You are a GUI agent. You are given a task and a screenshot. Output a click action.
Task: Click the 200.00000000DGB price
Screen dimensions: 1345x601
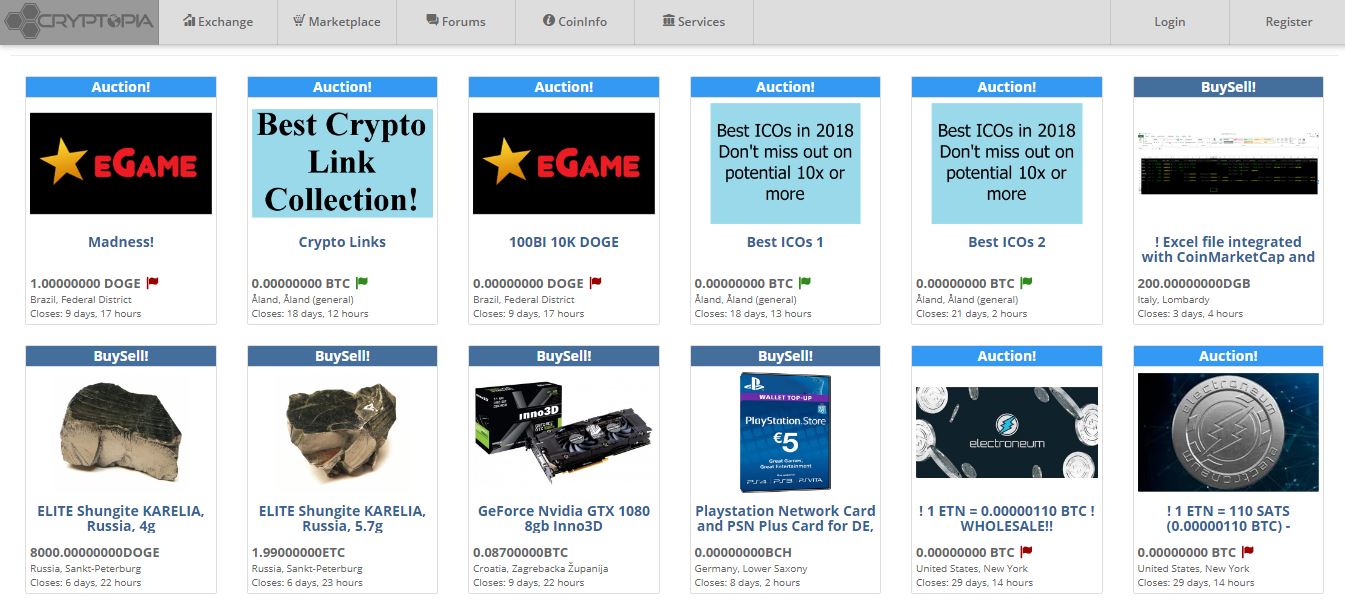(x=1194, y=283)
